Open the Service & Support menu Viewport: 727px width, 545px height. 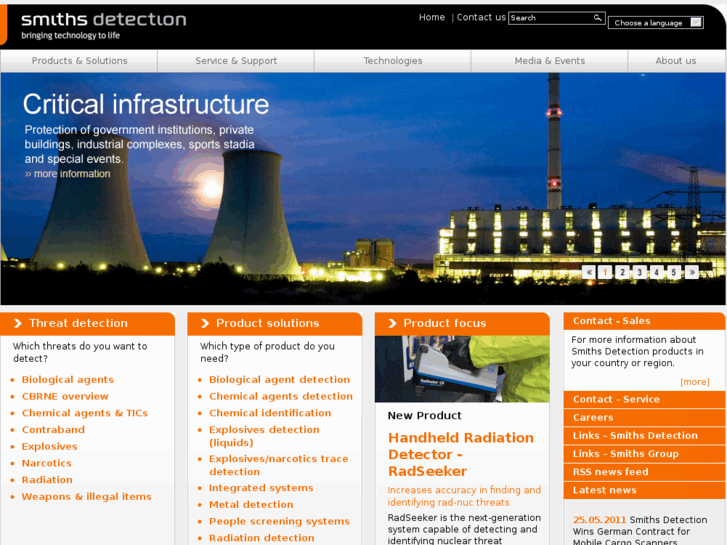click(x=236, y=61)
